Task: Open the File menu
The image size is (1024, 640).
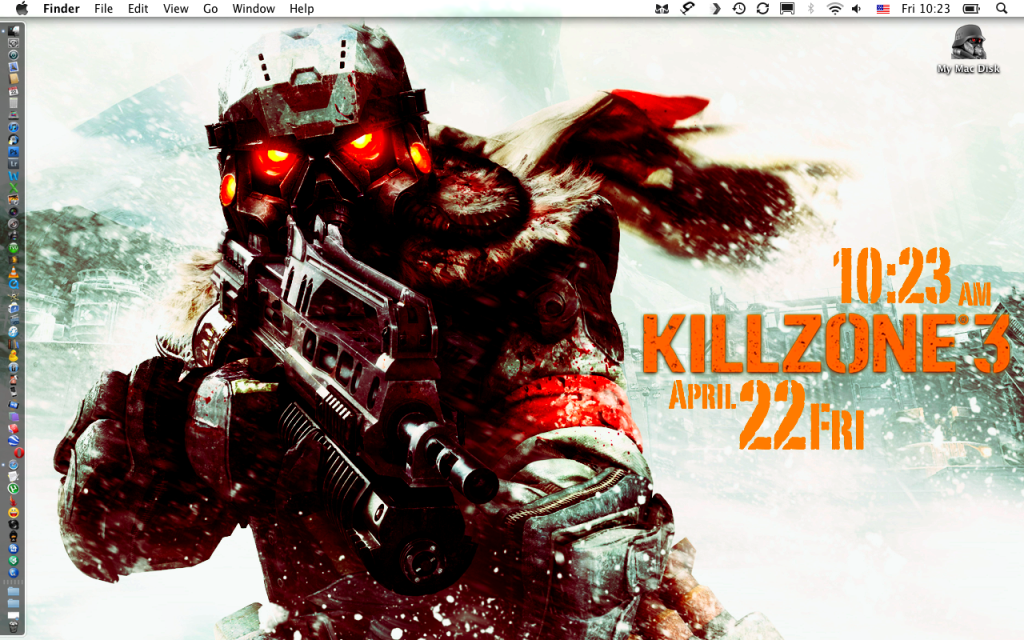Action: click(103, 9)
